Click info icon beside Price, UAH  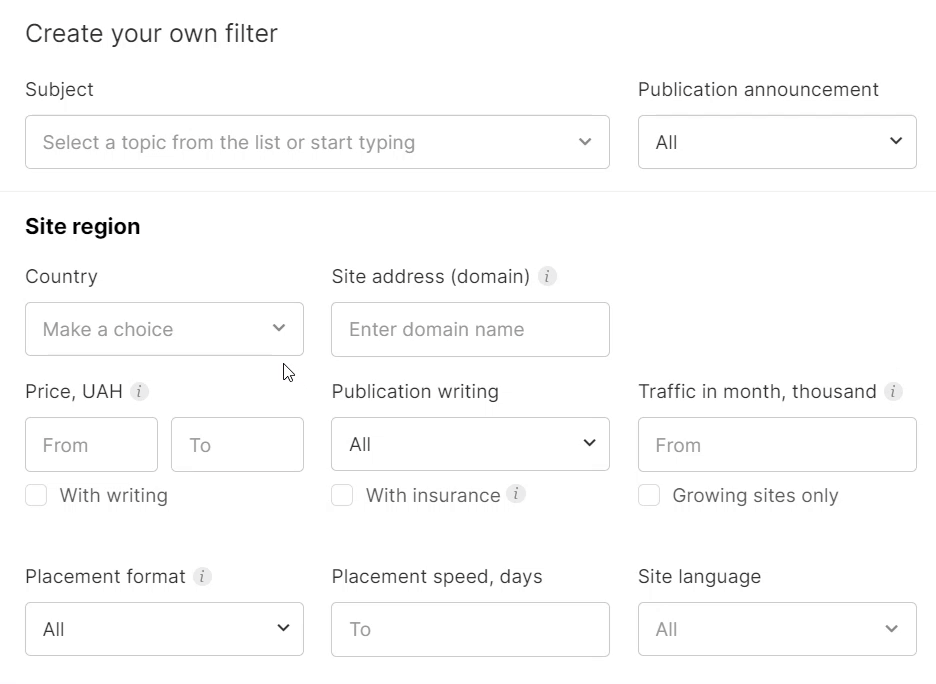139,392
